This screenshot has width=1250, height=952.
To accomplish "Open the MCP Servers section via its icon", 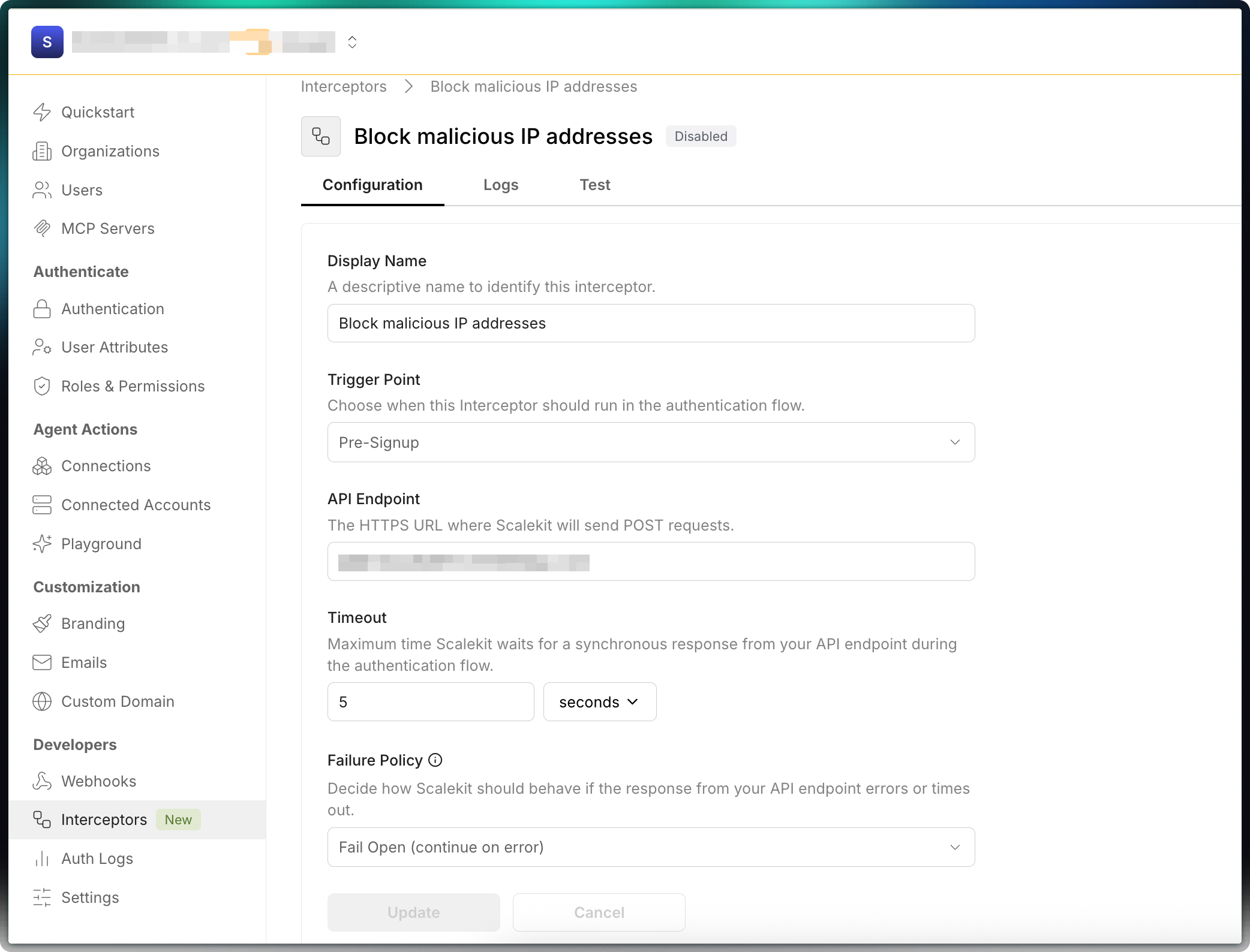I will pyautogui.click(x=42, y=228).
